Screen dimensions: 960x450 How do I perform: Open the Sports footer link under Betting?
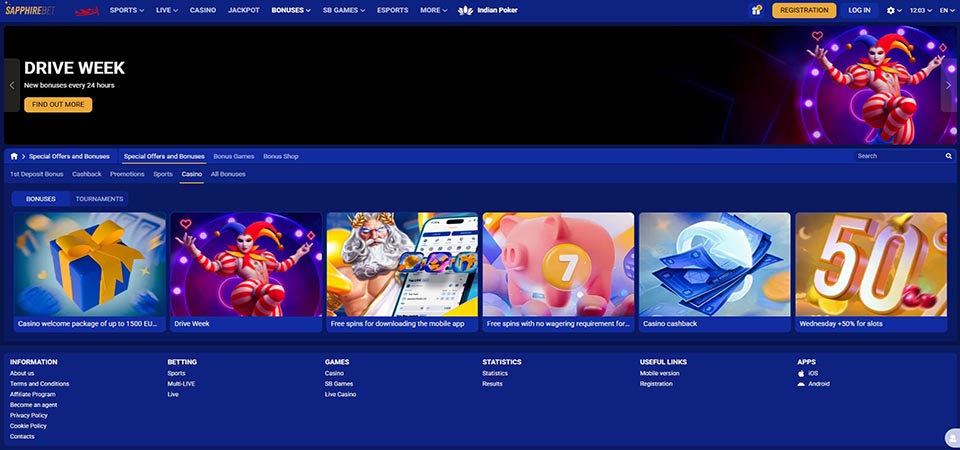176,373
